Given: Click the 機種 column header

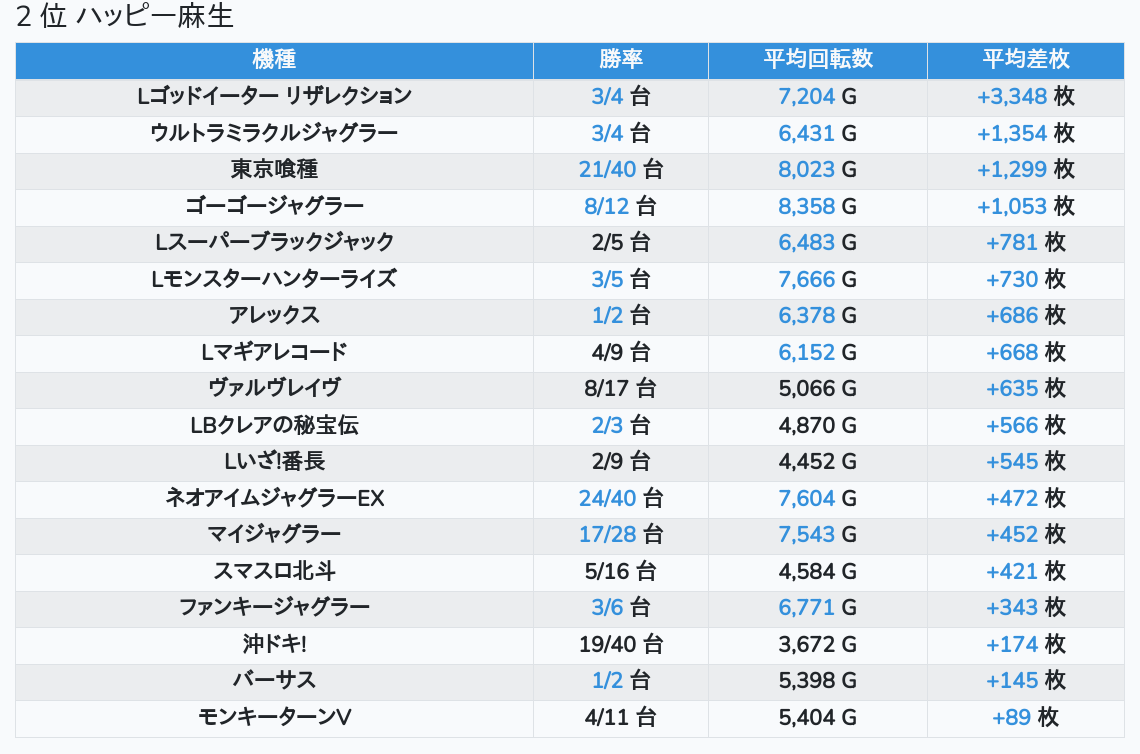Looking at the screenshot, I should [x=274, y=60].
